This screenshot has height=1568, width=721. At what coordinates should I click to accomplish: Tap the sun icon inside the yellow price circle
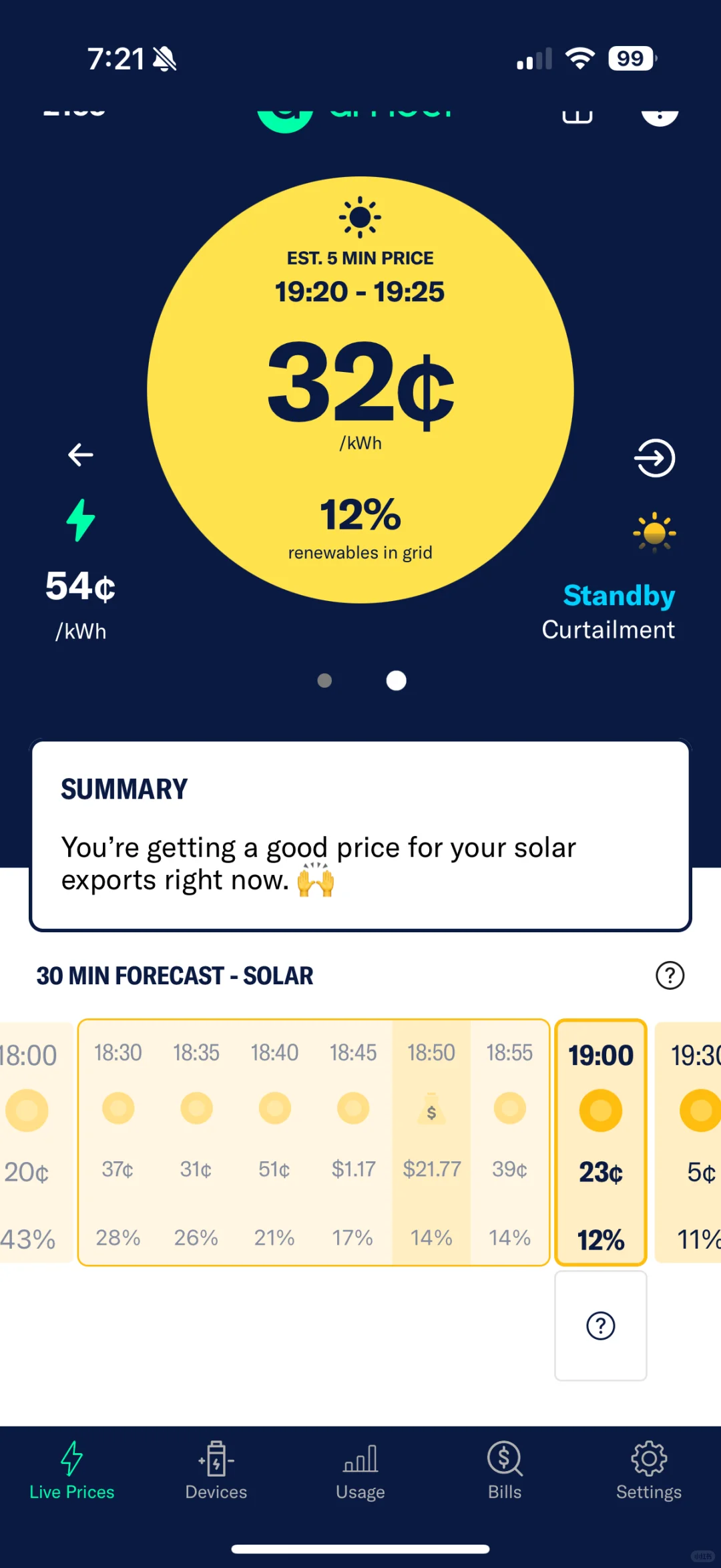point(360,217)
